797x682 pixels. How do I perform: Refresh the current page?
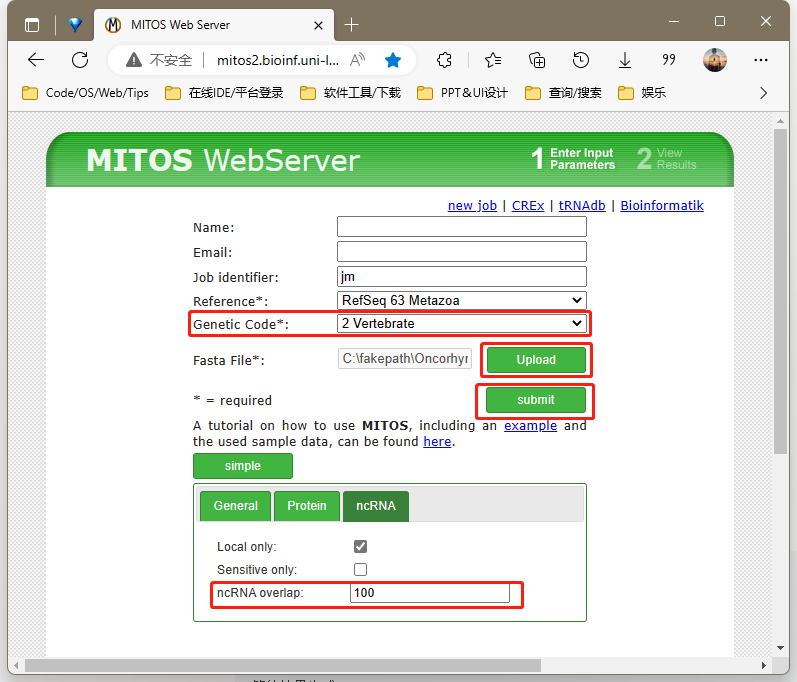pos(80,60)
